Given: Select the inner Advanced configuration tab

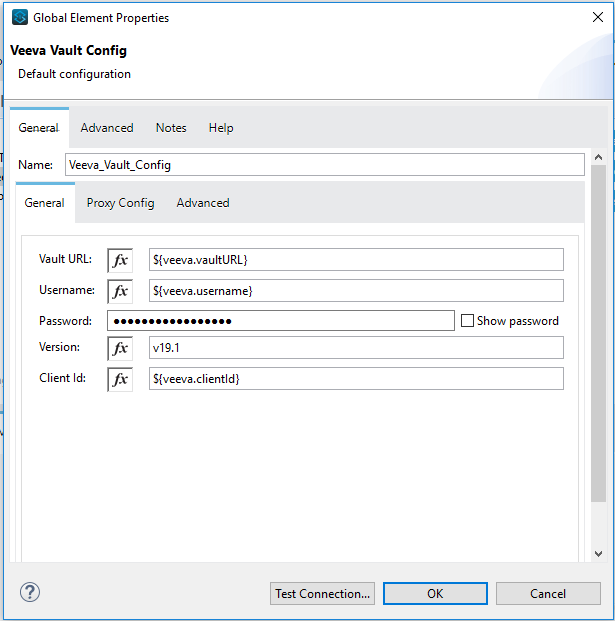Looking at the screenshot, I should [203, 203].
